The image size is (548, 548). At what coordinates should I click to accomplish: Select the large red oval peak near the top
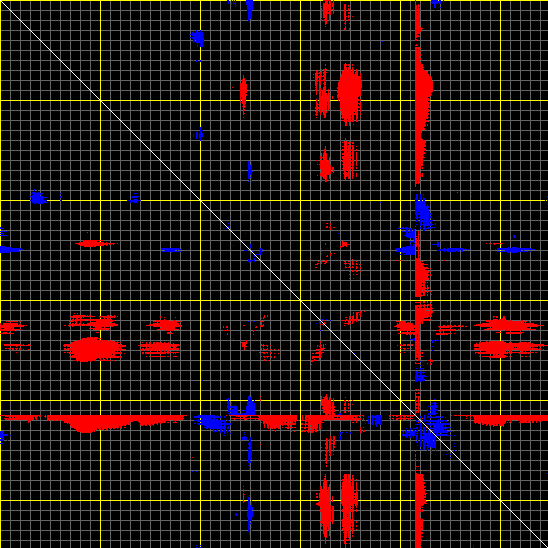349,94
